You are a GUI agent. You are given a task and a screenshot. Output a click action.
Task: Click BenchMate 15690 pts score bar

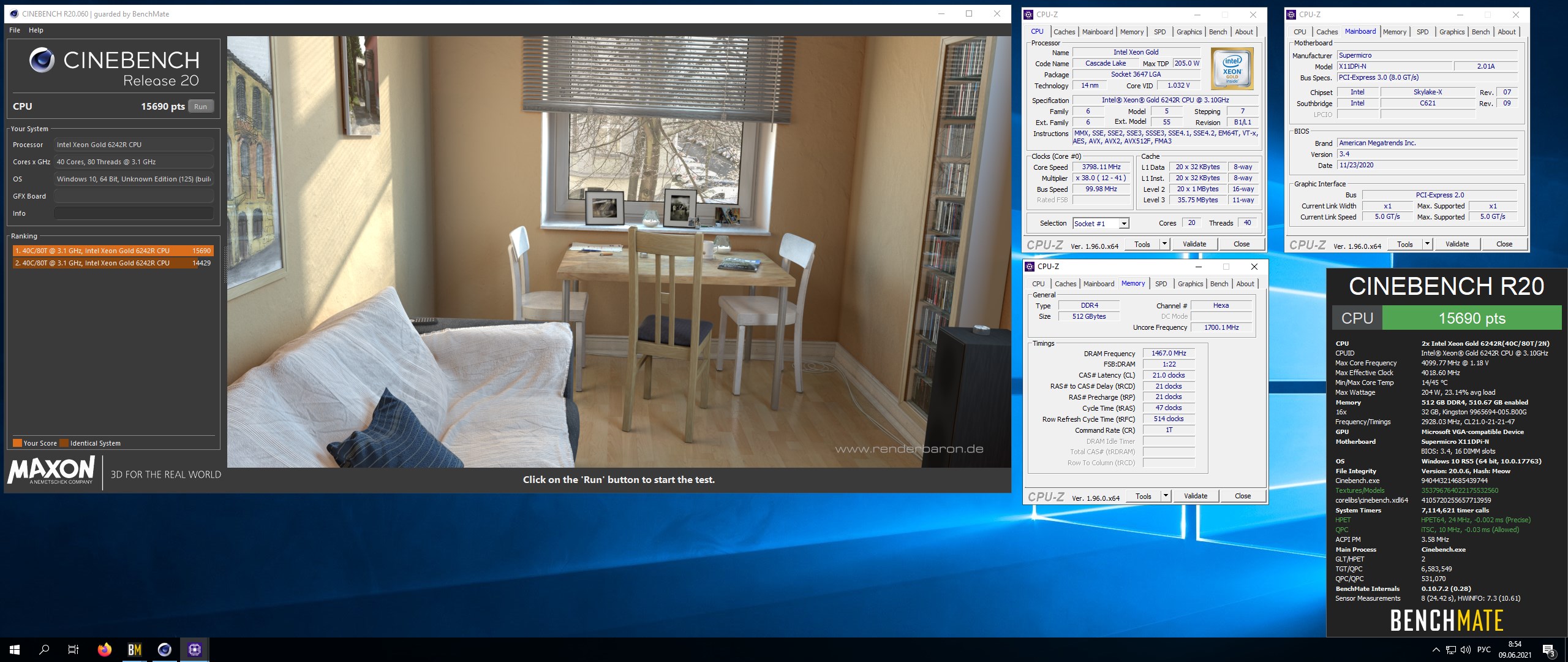(1472, 318)
